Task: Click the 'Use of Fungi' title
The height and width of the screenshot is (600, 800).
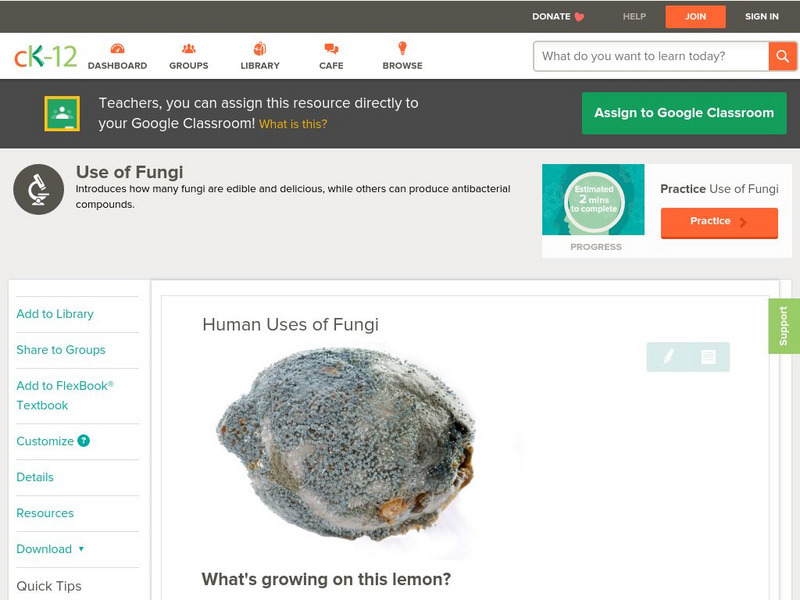Action: coord(130,172)
